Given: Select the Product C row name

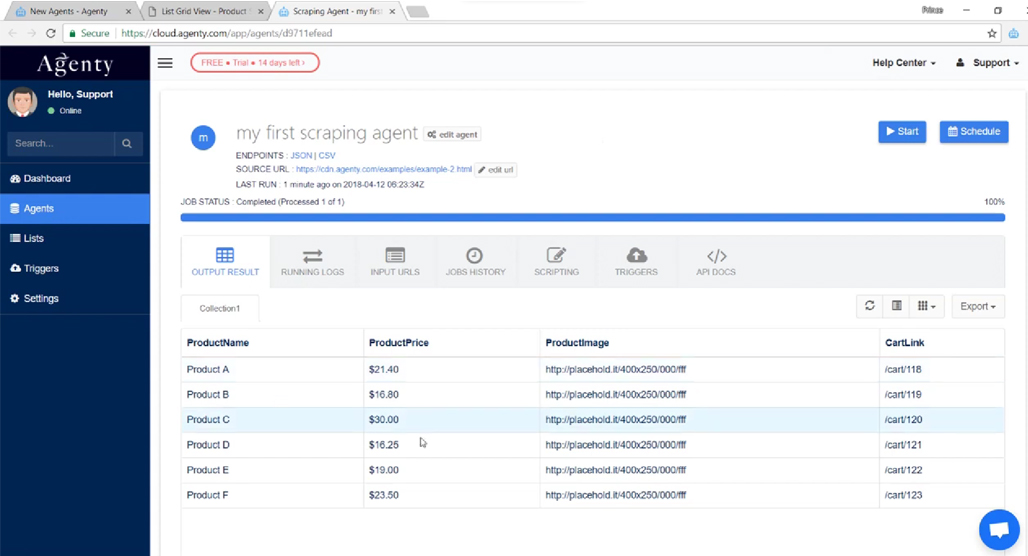Looking at the screenshot, I should point(273,420).
